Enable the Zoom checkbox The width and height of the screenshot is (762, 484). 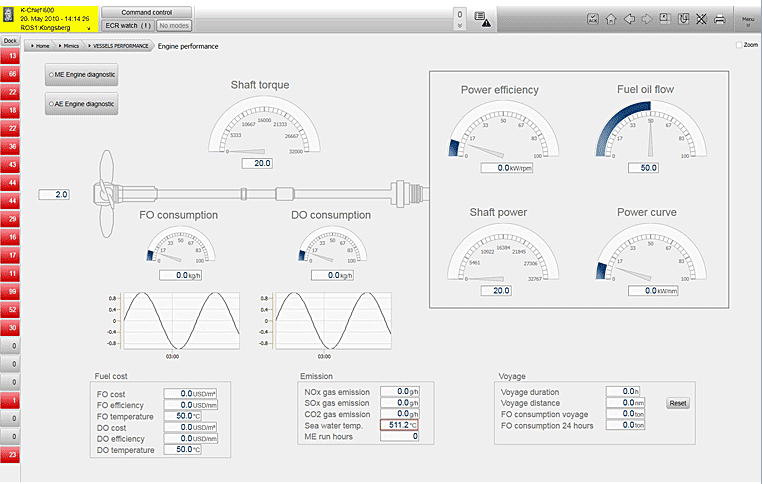[739, 45]
